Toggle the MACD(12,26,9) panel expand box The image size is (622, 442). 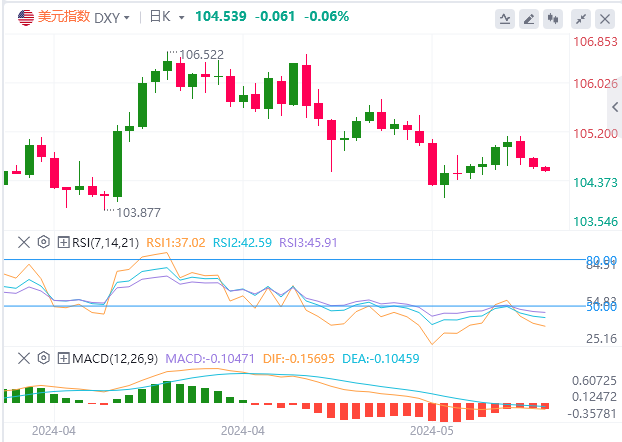coord(62,357)
